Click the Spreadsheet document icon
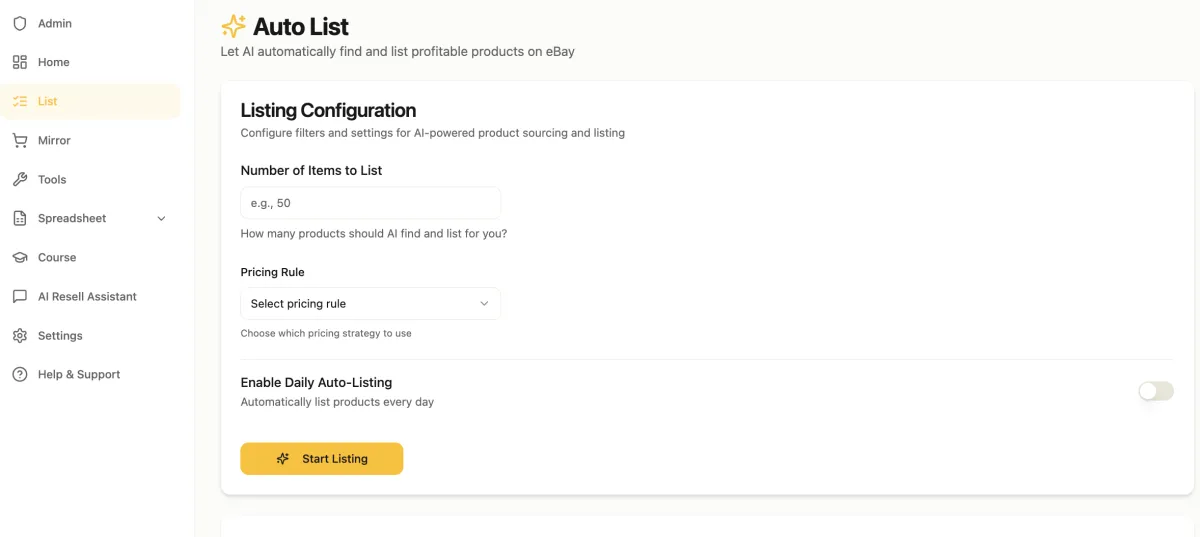Screen dimensions: 1200x537 20,218
